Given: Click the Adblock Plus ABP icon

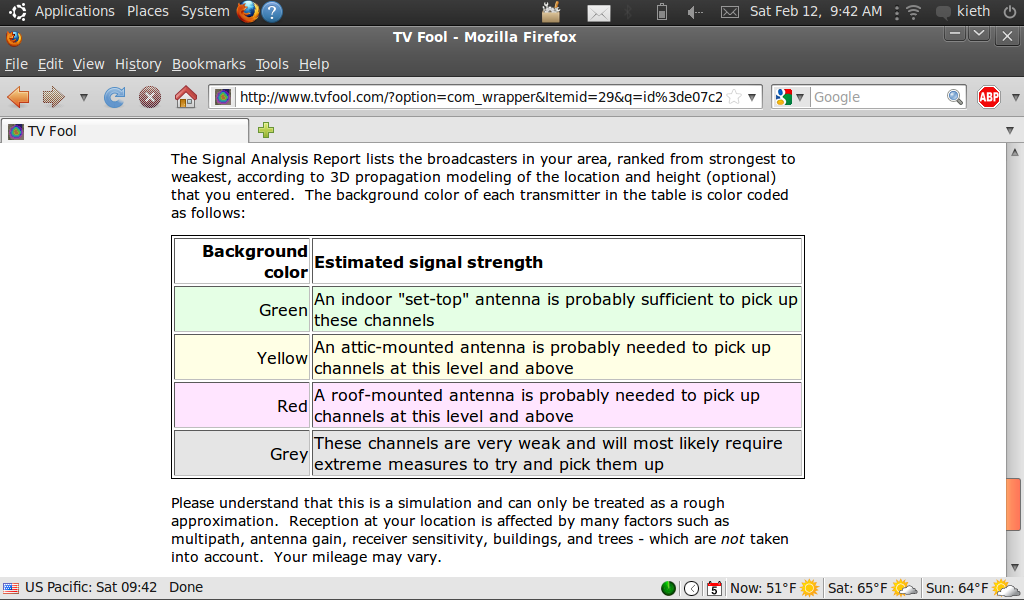Looking at the screenshot, I should [x=989, y=97].
